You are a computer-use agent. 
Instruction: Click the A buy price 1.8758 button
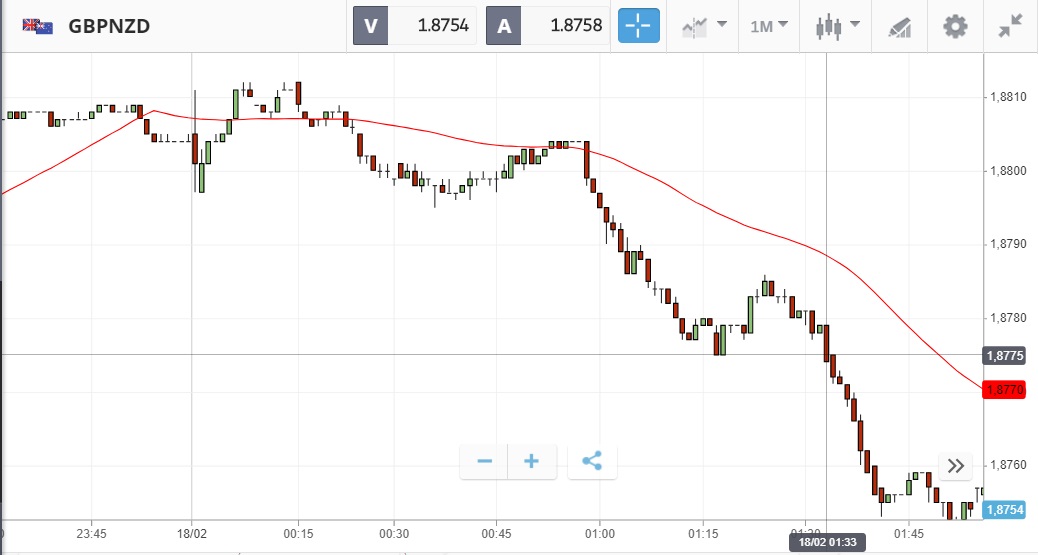[x=548, y=26]
